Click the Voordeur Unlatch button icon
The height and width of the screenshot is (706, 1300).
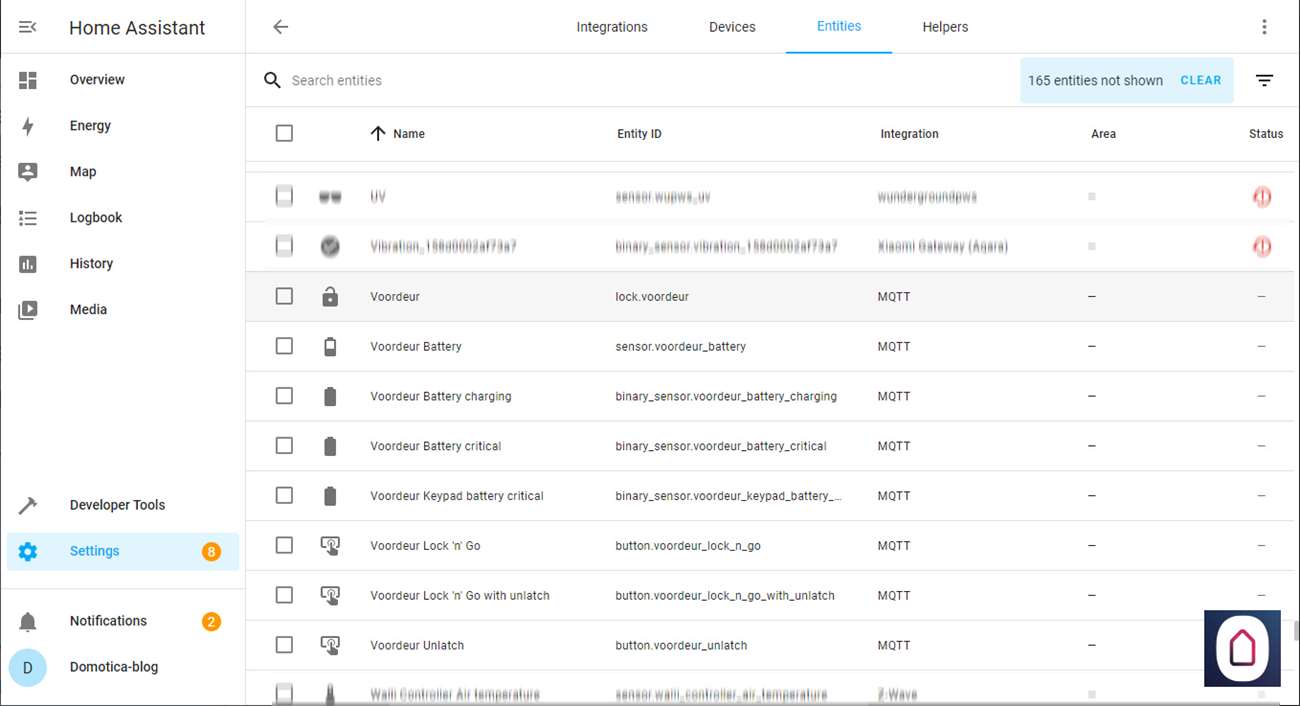[x=330, y=645]
